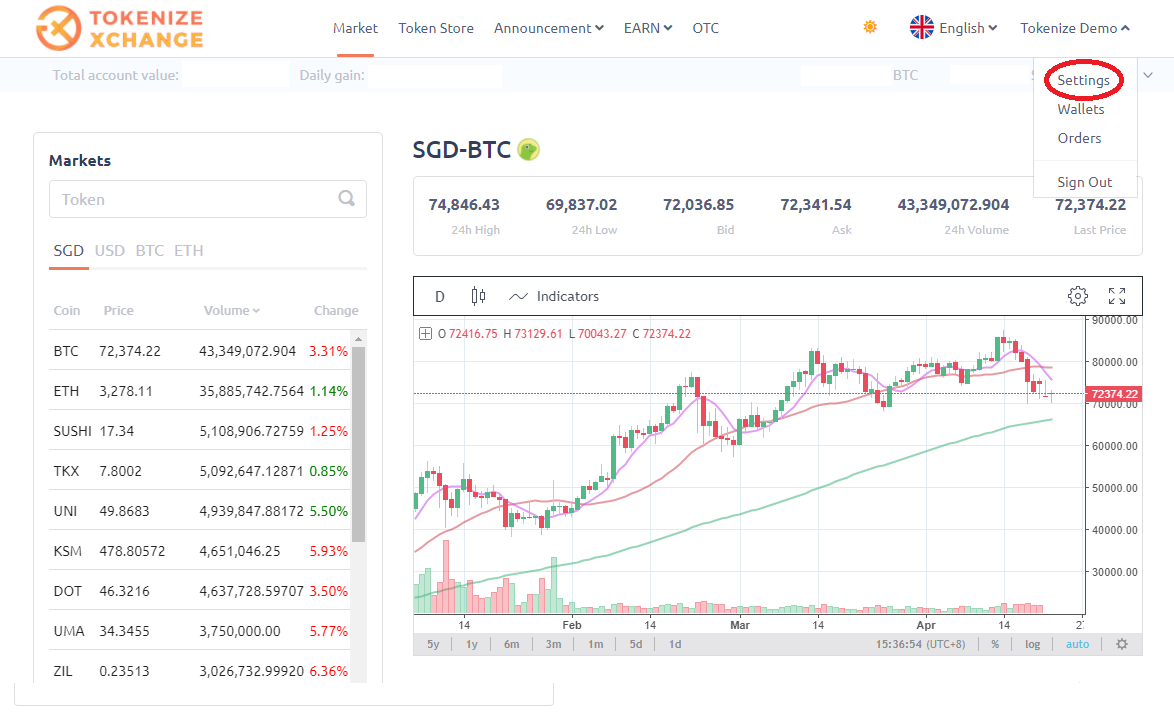Click the markets list scroll-up arrow
1174x715 pixels.
pos(359,339)
